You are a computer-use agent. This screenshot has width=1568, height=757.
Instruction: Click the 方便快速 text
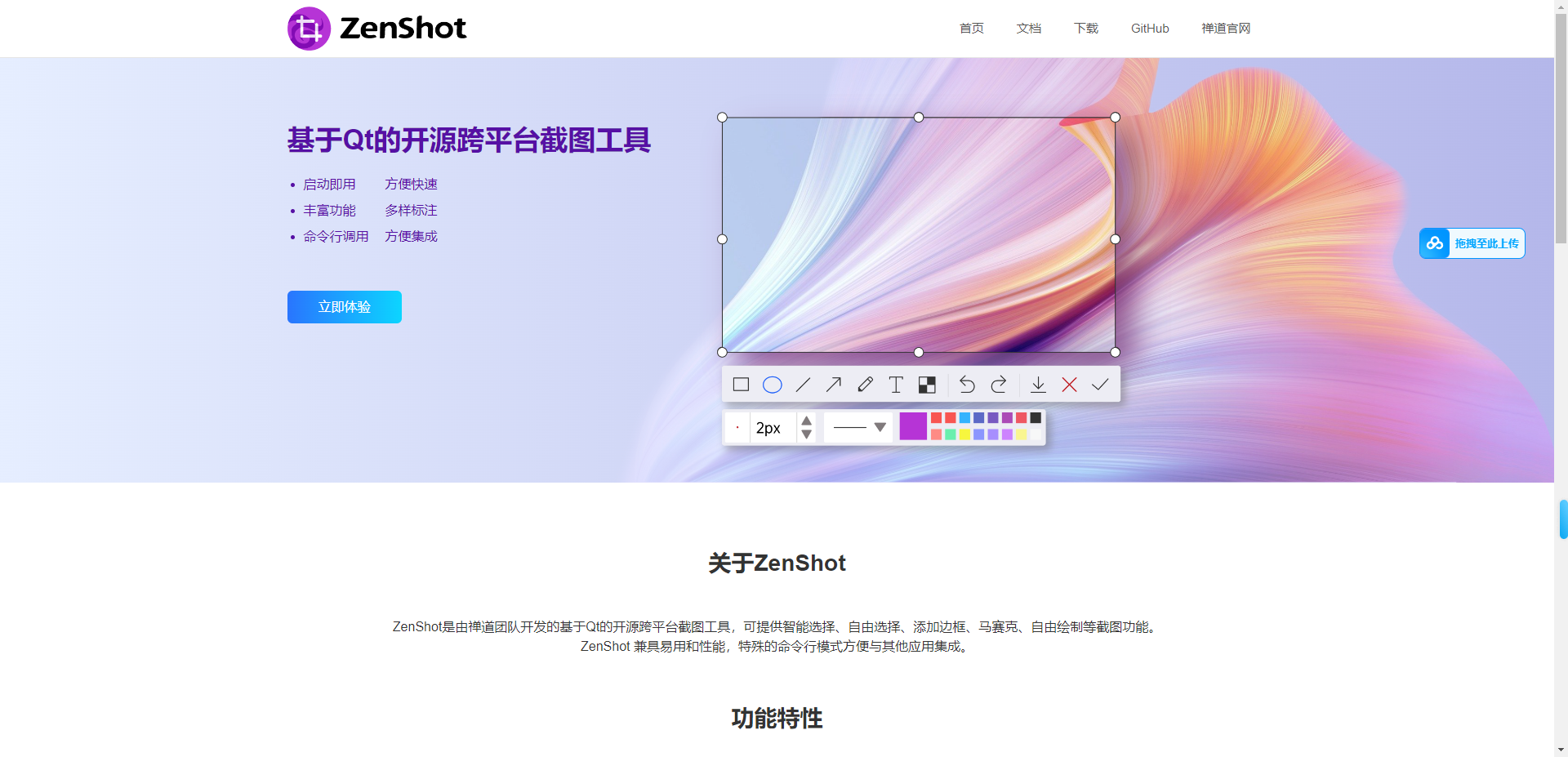coord(411,185)
